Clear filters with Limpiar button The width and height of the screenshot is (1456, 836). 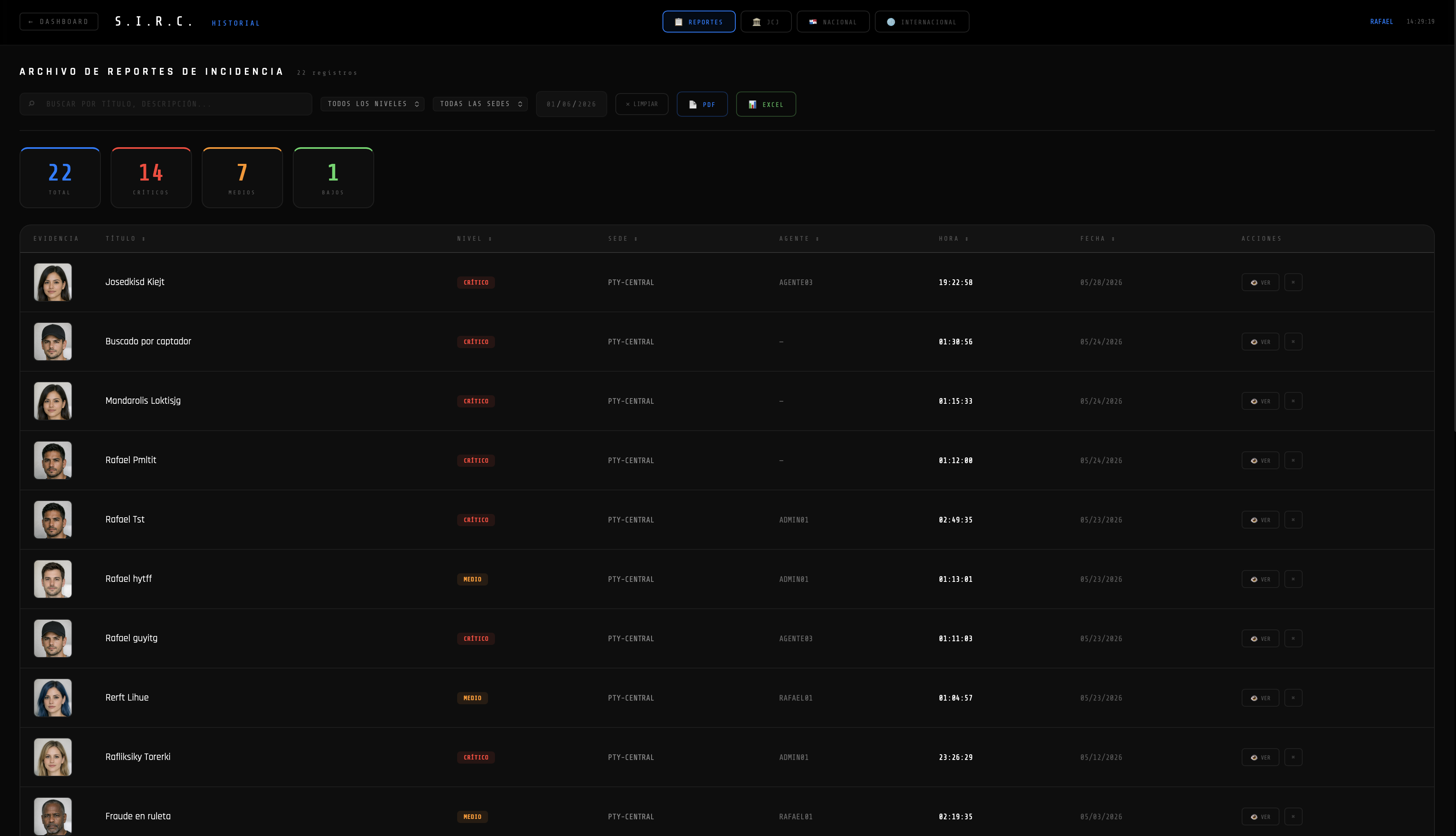642,104
